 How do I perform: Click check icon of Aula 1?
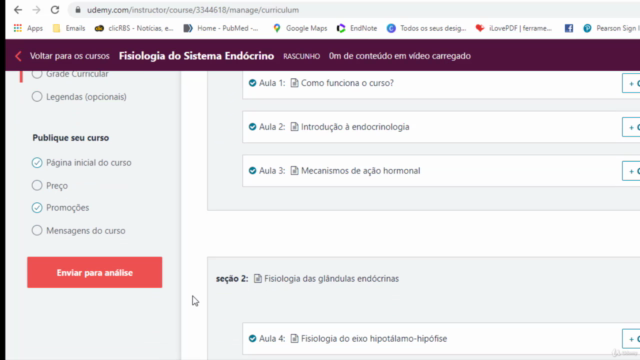click(252, 83)
